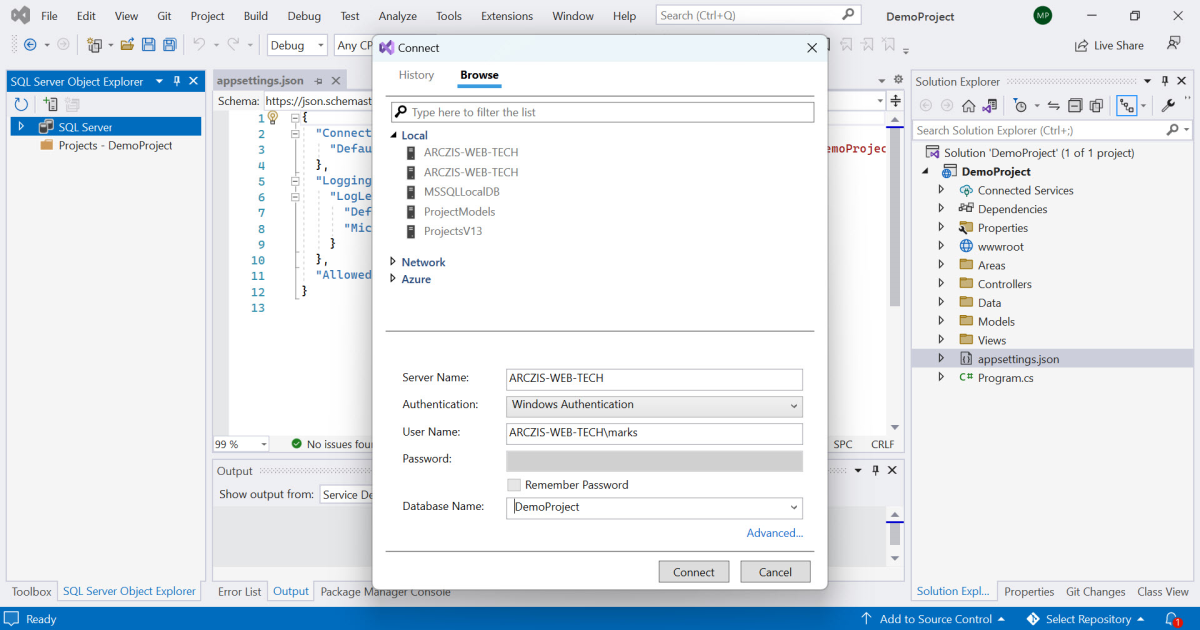Click the Auto Hide pin on Solution Explorer

pyautogui.click(x=1165, y=81)
